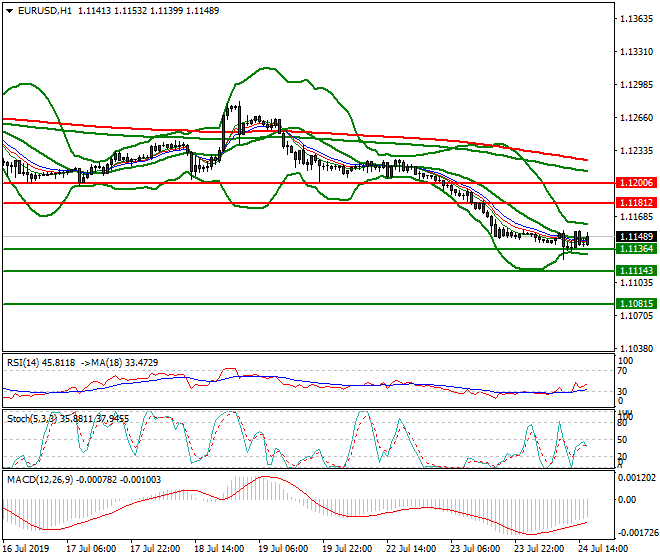Click the 23 Jul 22:00 time axis label
The height and width of the screenshot is (560, 660).
pyautogui.click(x=539, y=549)
